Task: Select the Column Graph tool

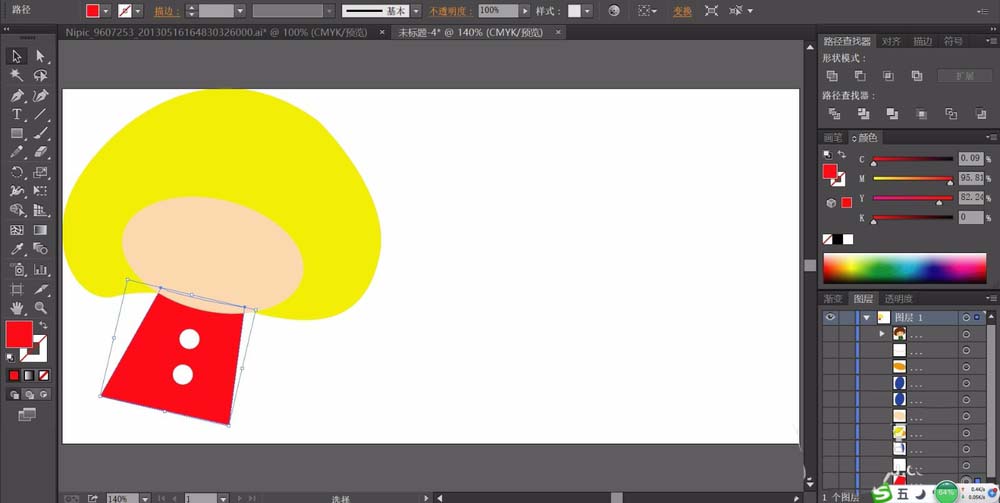Action: pyautogui.click(x=40, y=269)
